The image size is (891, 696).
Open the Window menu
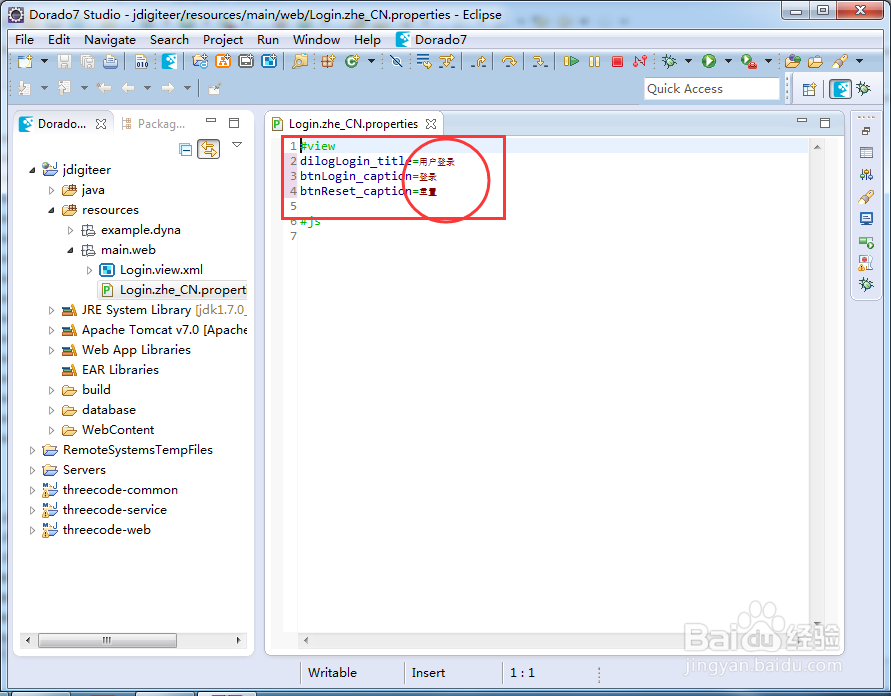317,40
